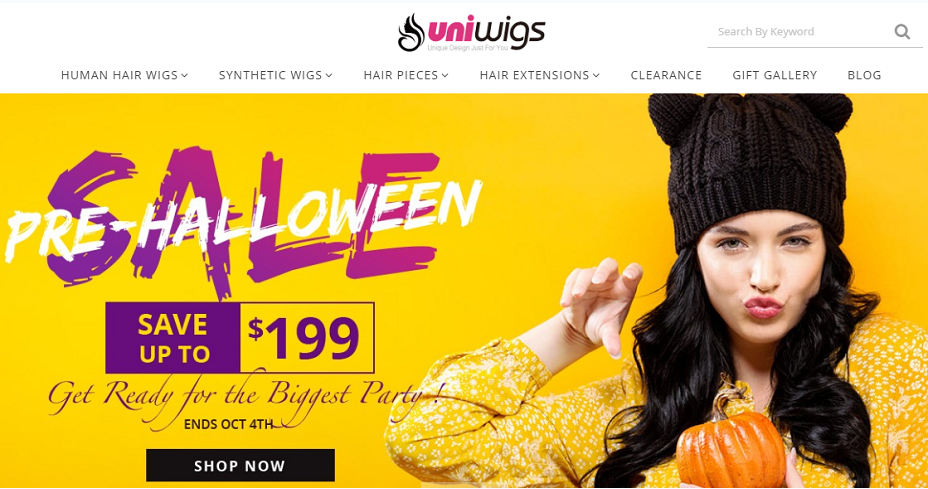This screenshot has width=928, height=489.
Task: Expand the Synthetic Wigs chevron
Action: tap(329, 75)
